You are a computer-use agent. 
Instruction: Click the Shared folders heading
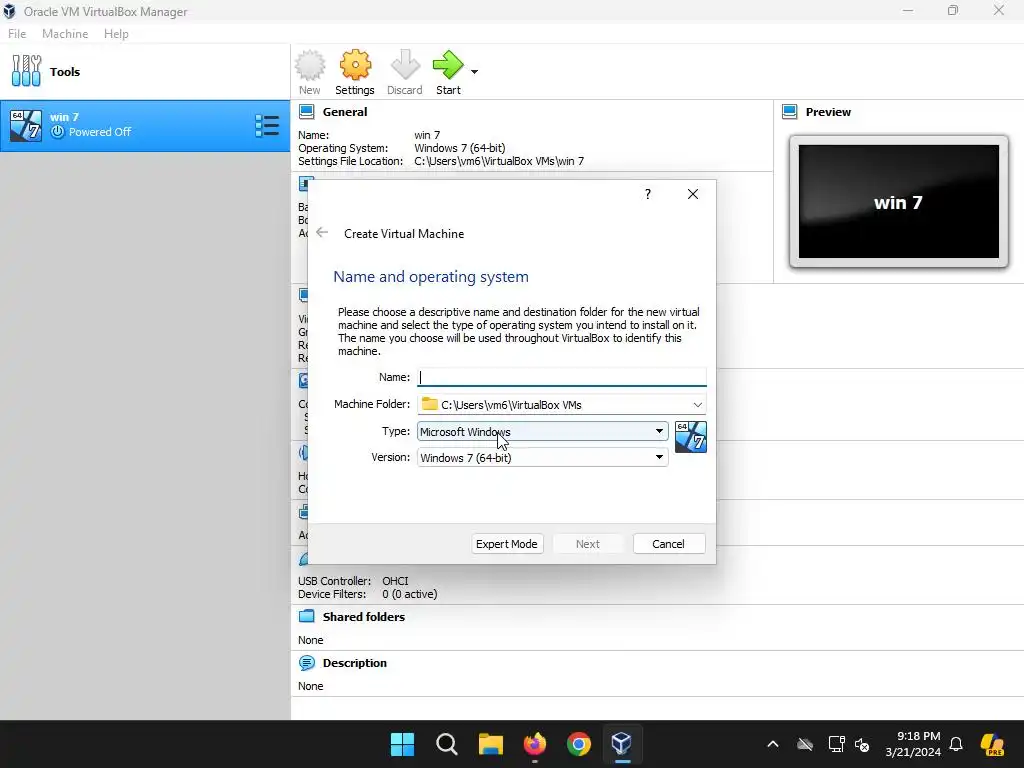[364, 616]
